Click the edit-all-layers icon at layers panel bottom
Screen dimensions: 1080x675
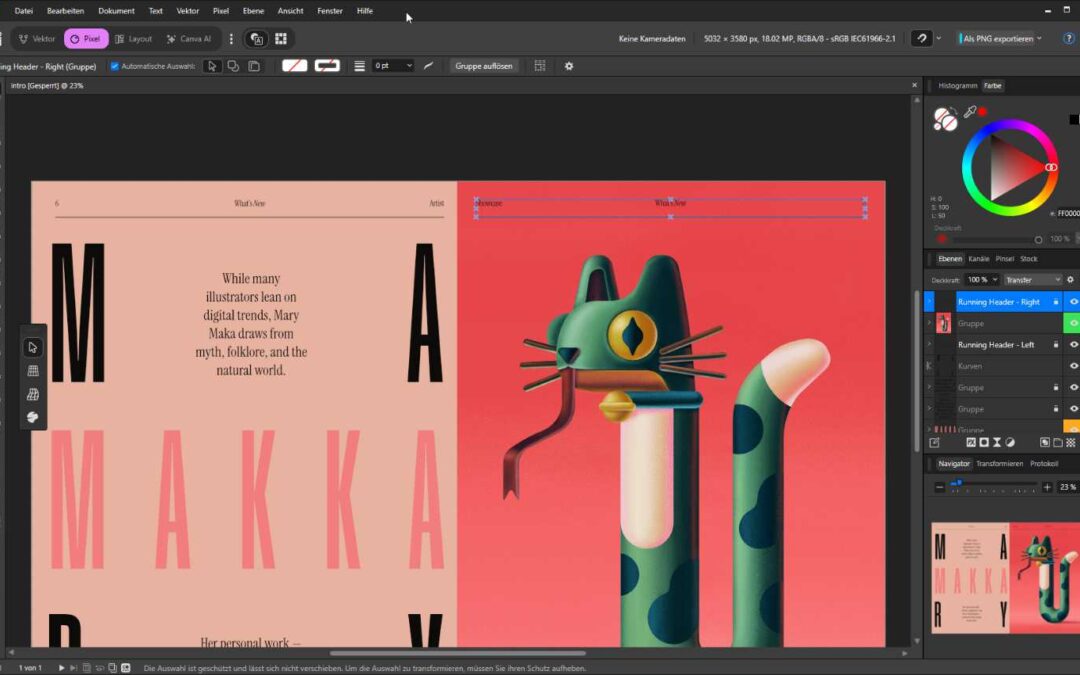(935, 443)
